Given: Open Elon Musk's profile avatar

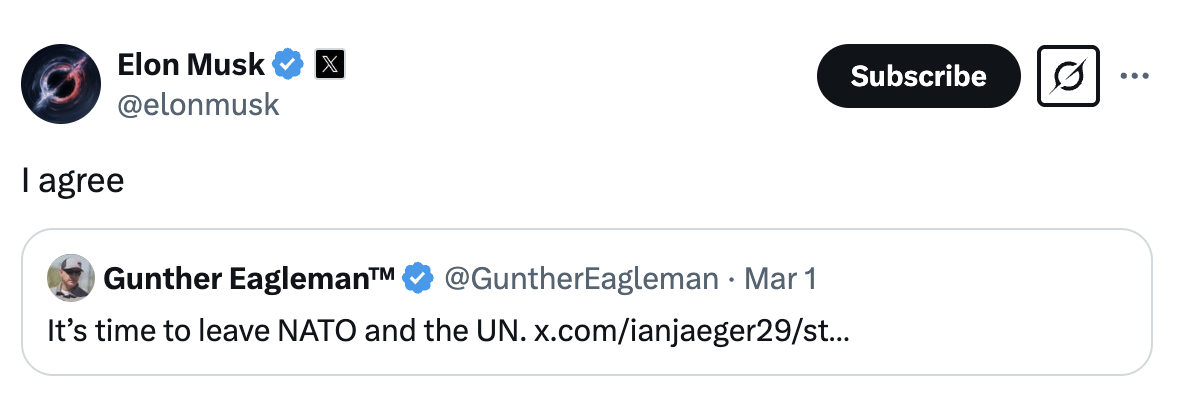Looking at the screenshot, I should (62, 84).
